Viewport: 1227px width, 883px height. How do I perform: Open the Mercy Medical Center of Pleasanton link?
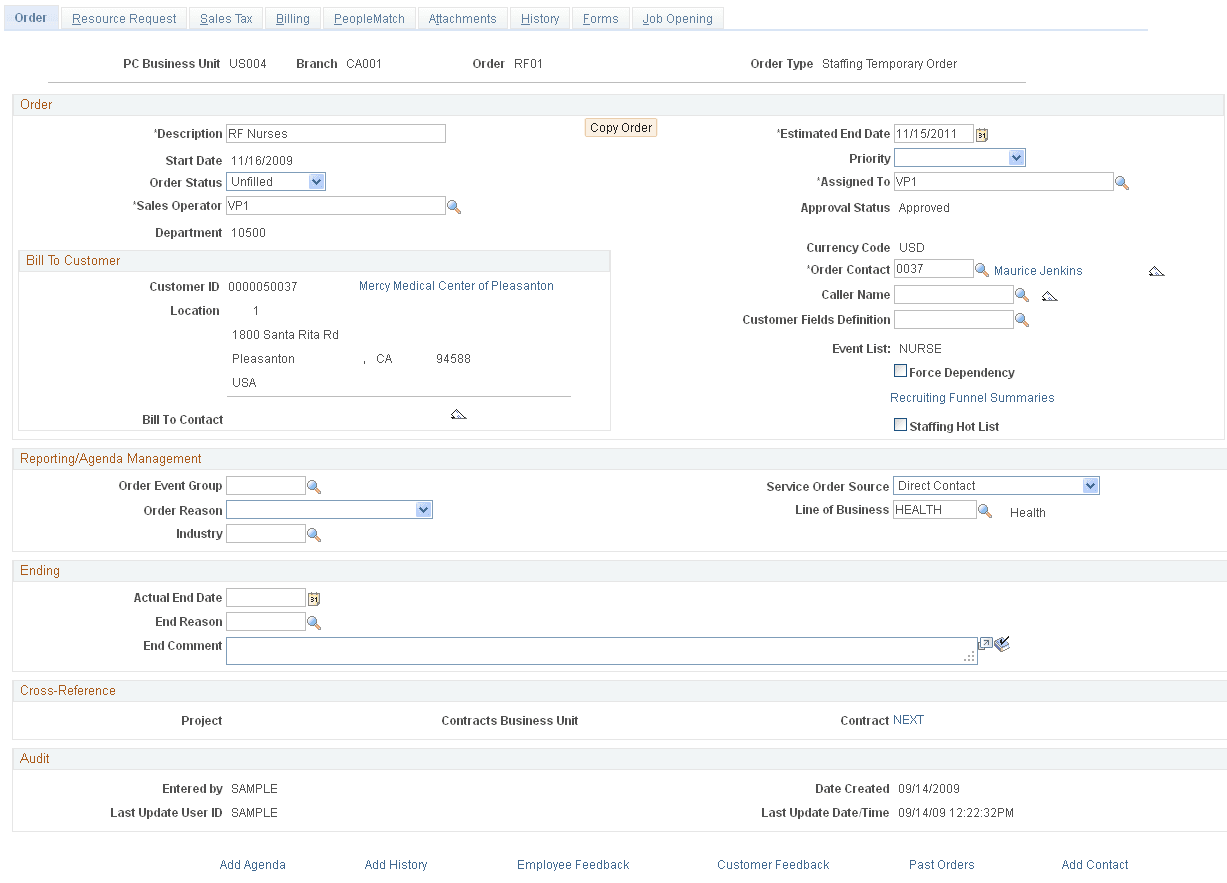pos(456,286)
